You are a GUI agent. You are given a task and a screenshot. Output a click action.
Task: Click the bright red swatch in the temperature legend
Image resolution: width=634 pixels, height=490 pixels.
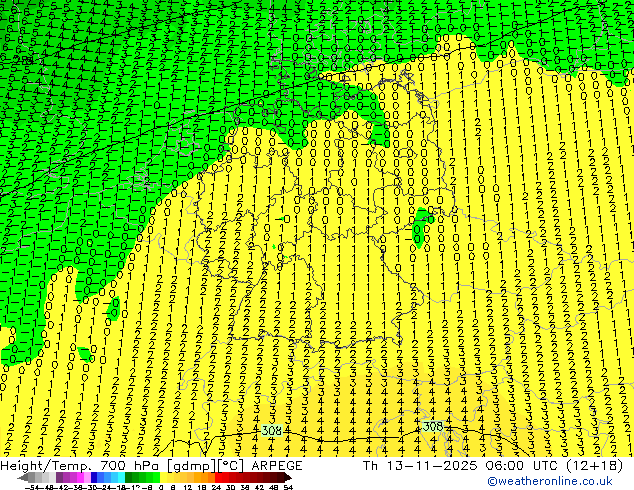point(218,477)
